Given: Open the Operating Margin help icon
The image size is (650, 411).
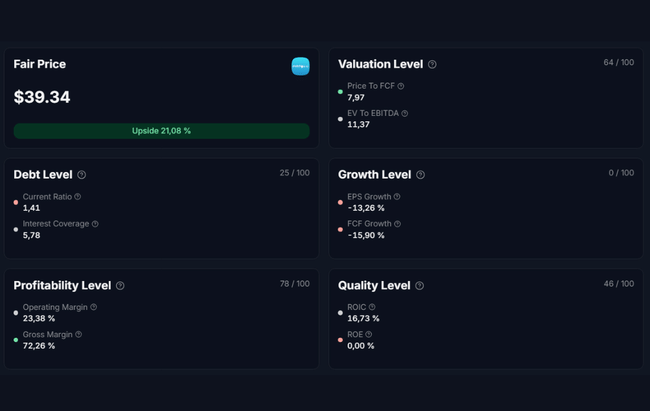Looking at the screenshot, I should coord(95,307).
